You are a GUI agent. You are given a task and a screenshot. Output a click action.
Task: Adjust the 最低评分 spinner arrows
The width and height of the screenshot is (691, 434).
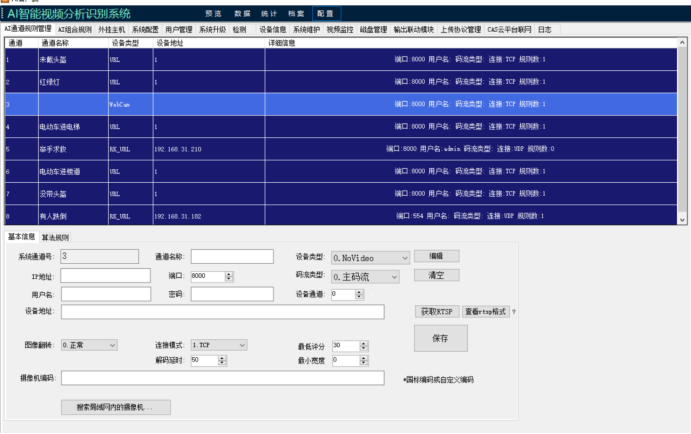coord(364,346)
